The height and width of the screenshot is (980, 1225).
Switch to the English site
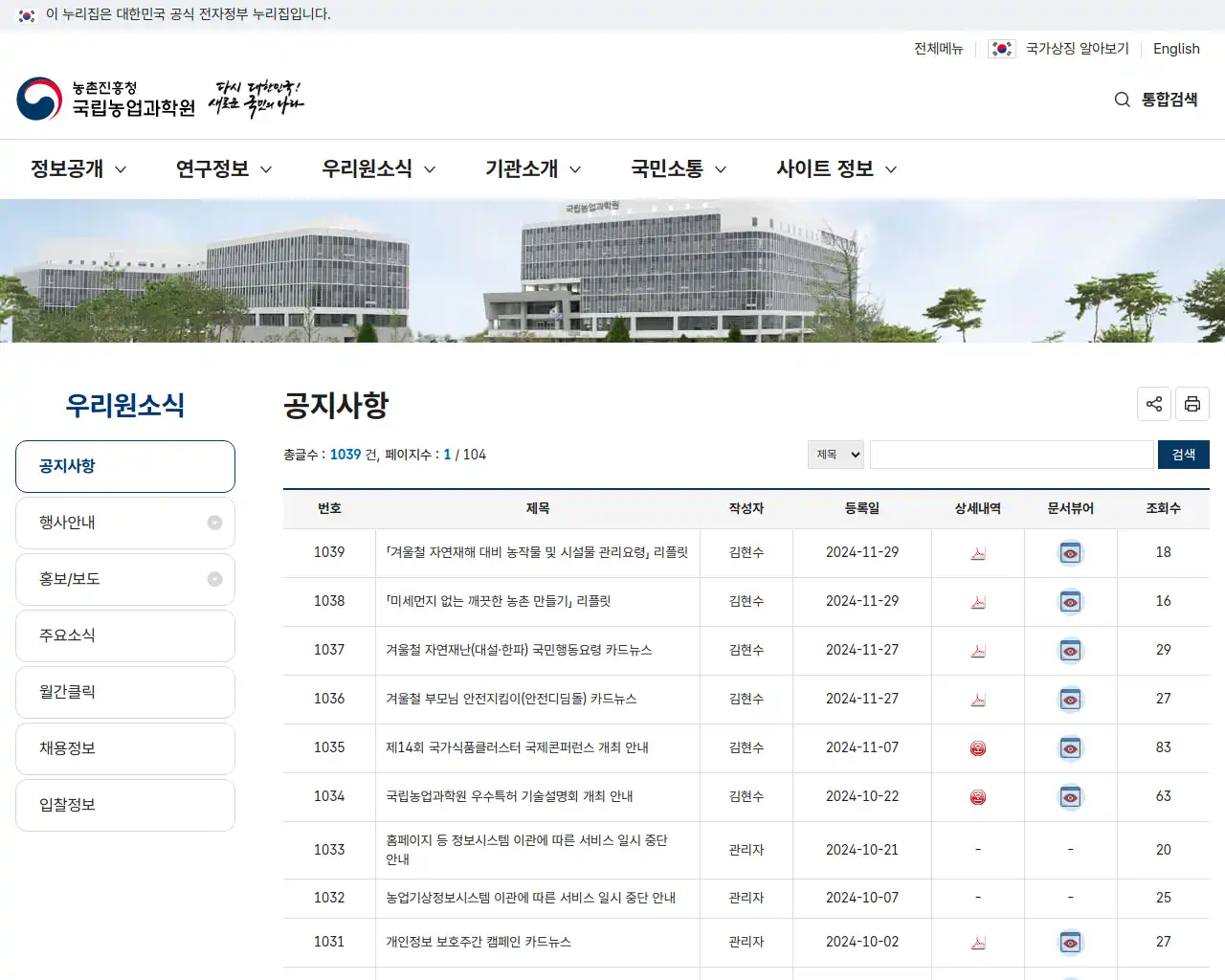tap(1176, 49)
